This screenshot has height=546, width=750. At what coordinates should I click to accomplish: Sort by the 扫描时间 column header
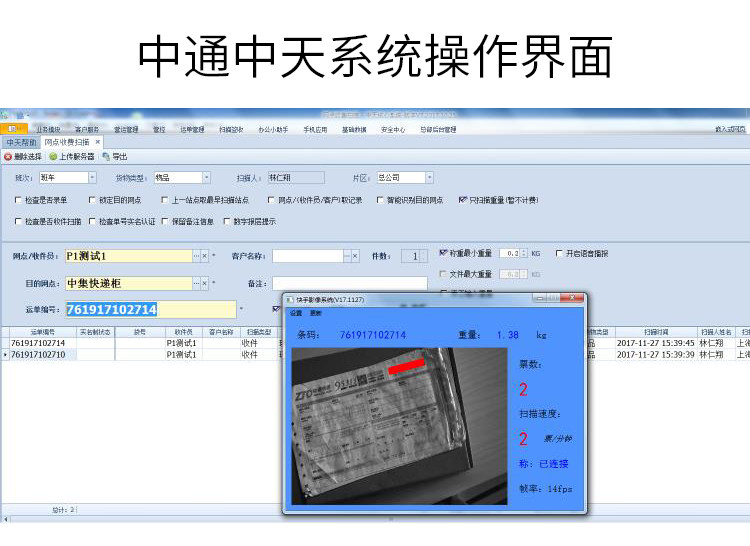pos(656,332)
